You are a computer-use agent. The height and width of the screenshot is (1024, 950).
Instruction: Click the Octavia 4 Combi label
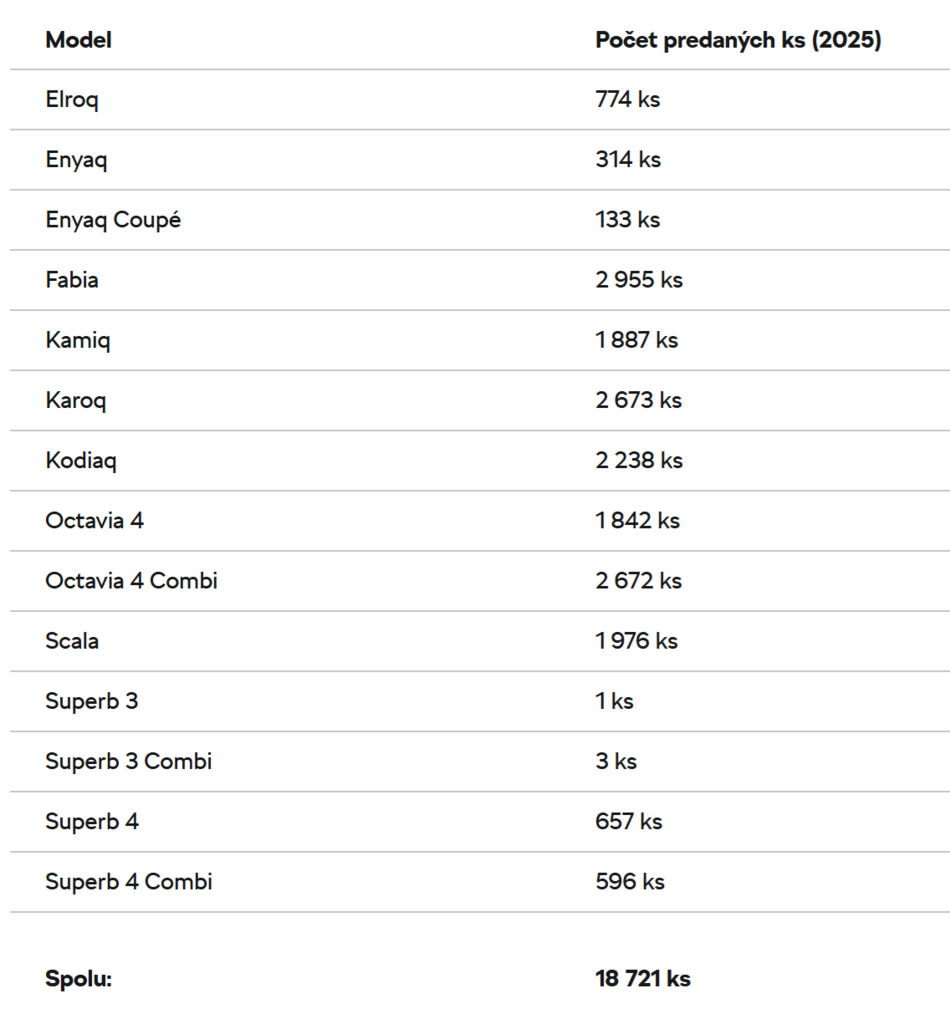point(131,581)
